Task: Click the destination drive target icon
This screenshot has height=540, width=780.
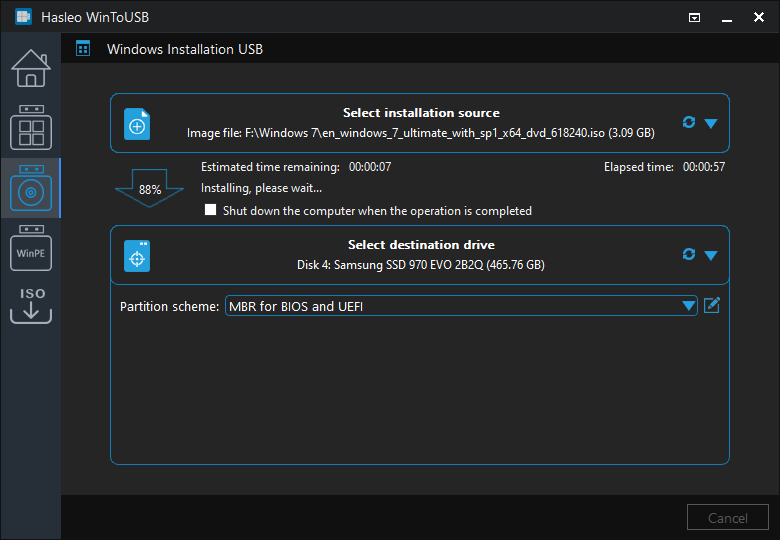Action: (x=137, y=256)
